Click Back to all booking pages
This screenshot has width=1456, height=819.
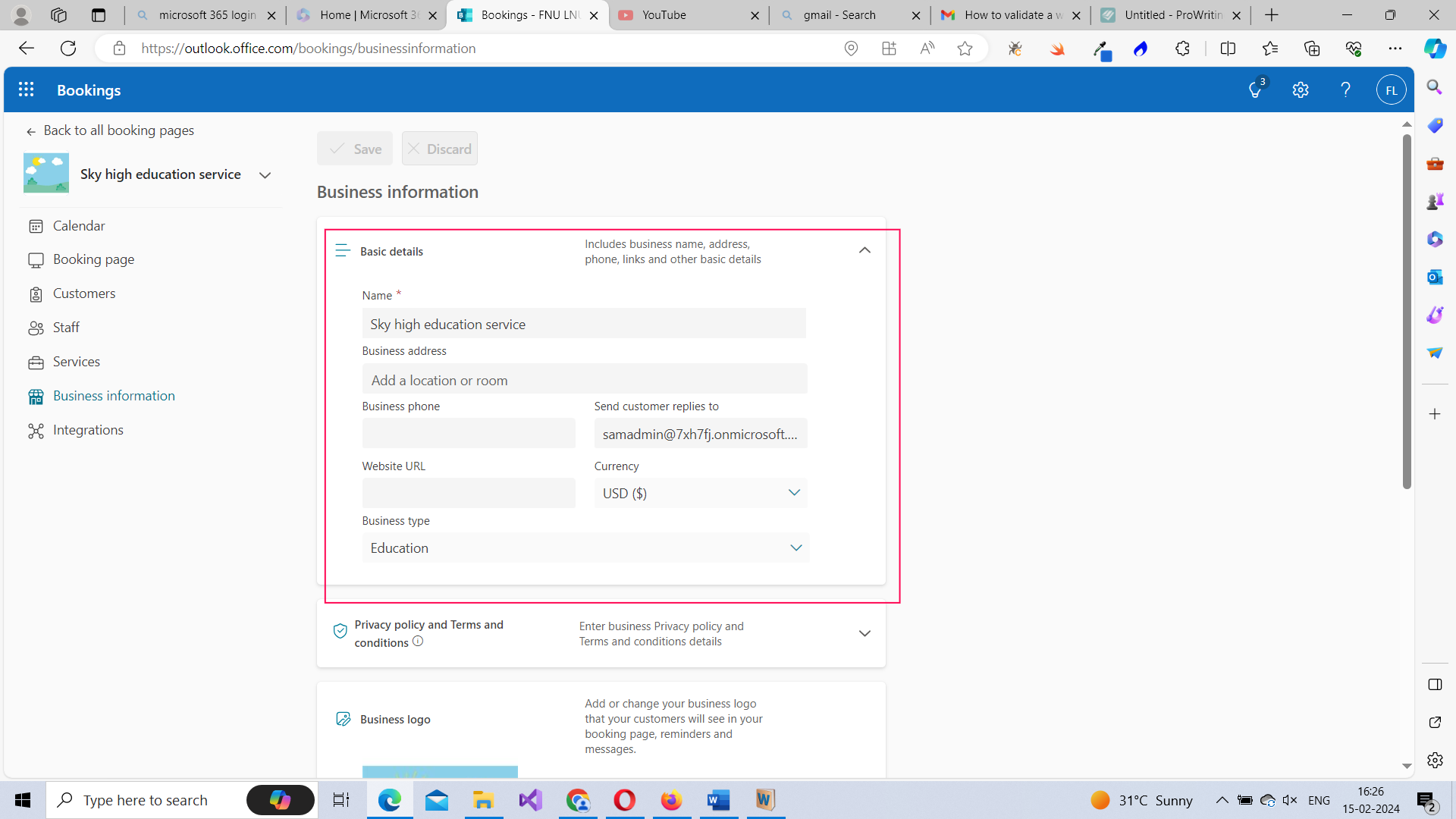118,130
